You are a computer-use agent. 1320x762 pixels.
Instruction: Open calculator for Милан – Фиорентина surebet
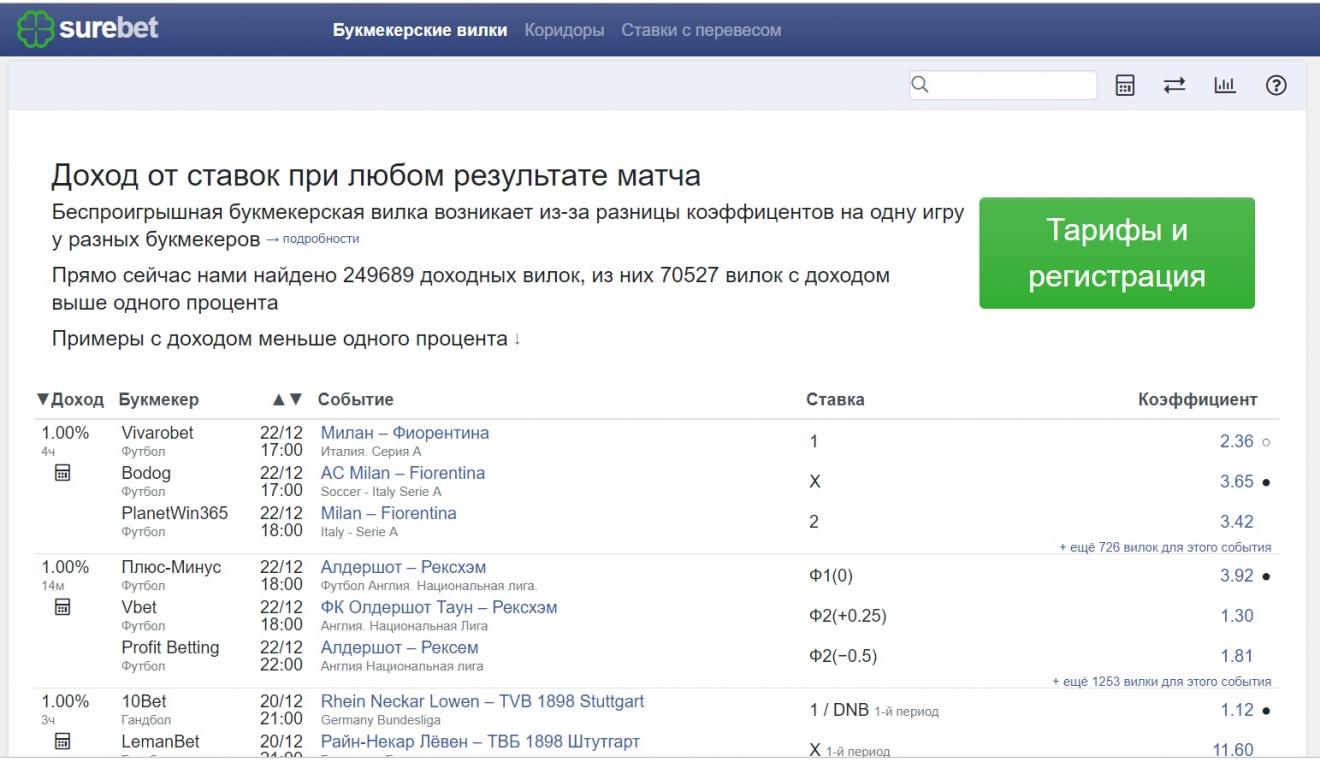coord(61,474)
